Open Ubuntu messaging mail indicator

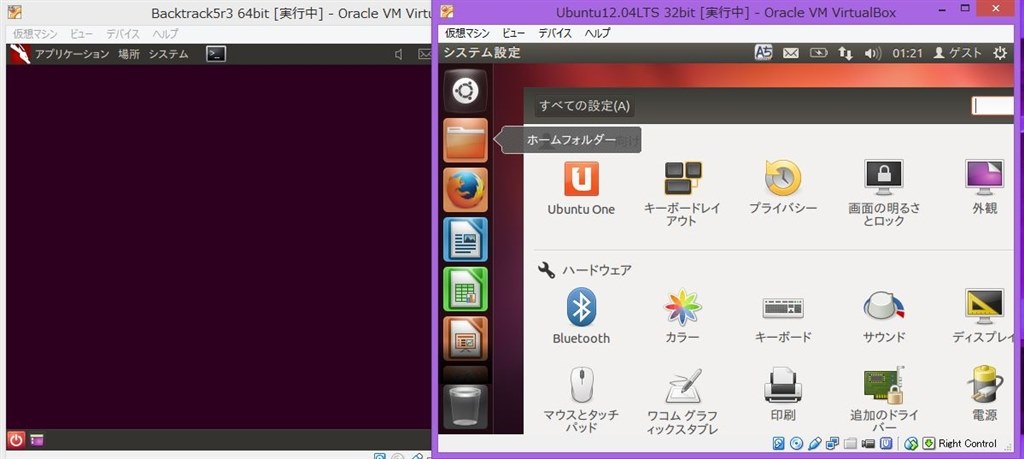point(791,54)
